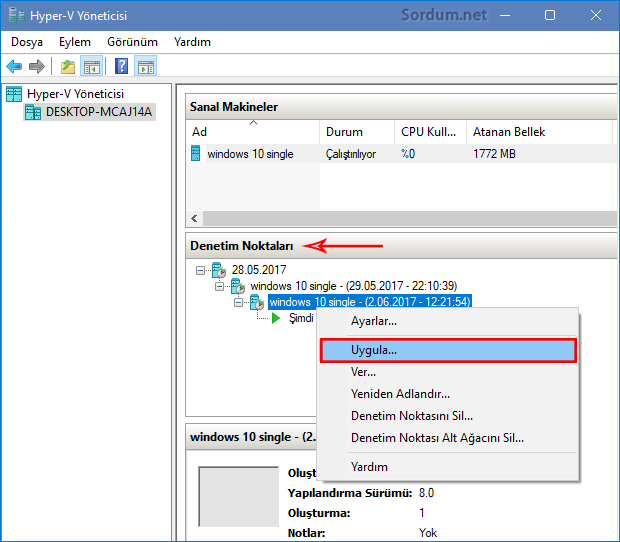620x542 pixels.
Task: Click the blue Help question mark icon
Action: (121, 66)
